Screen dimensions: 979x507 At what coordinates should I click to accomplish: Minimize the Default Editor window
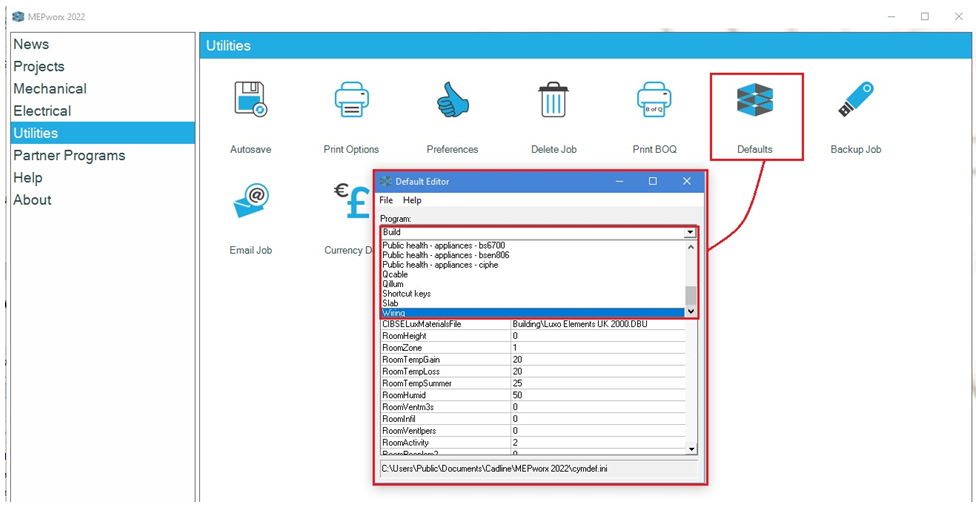619,181
